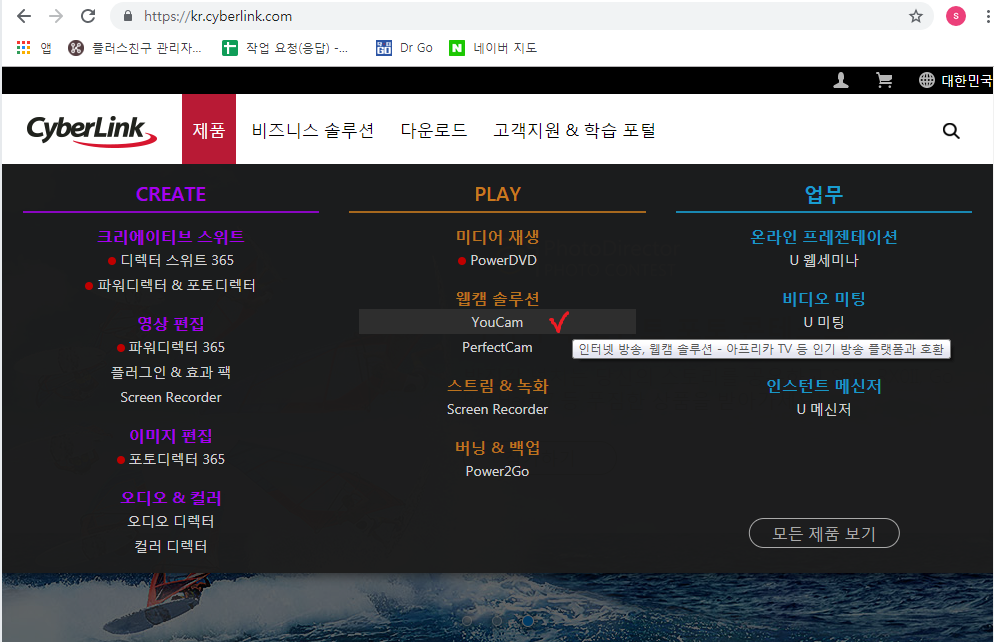Click the site search magnifier icon

point(951,131)
